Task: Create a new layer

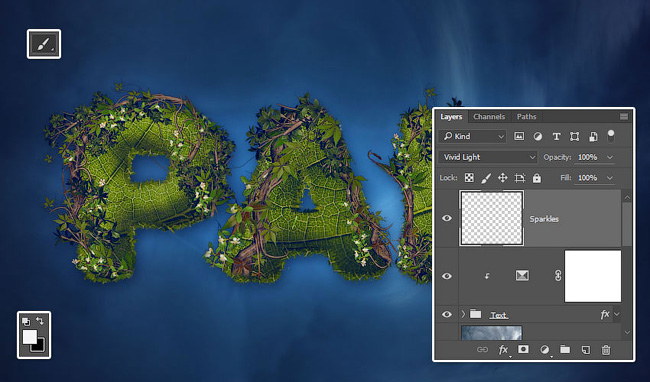Action: point(585,350)
